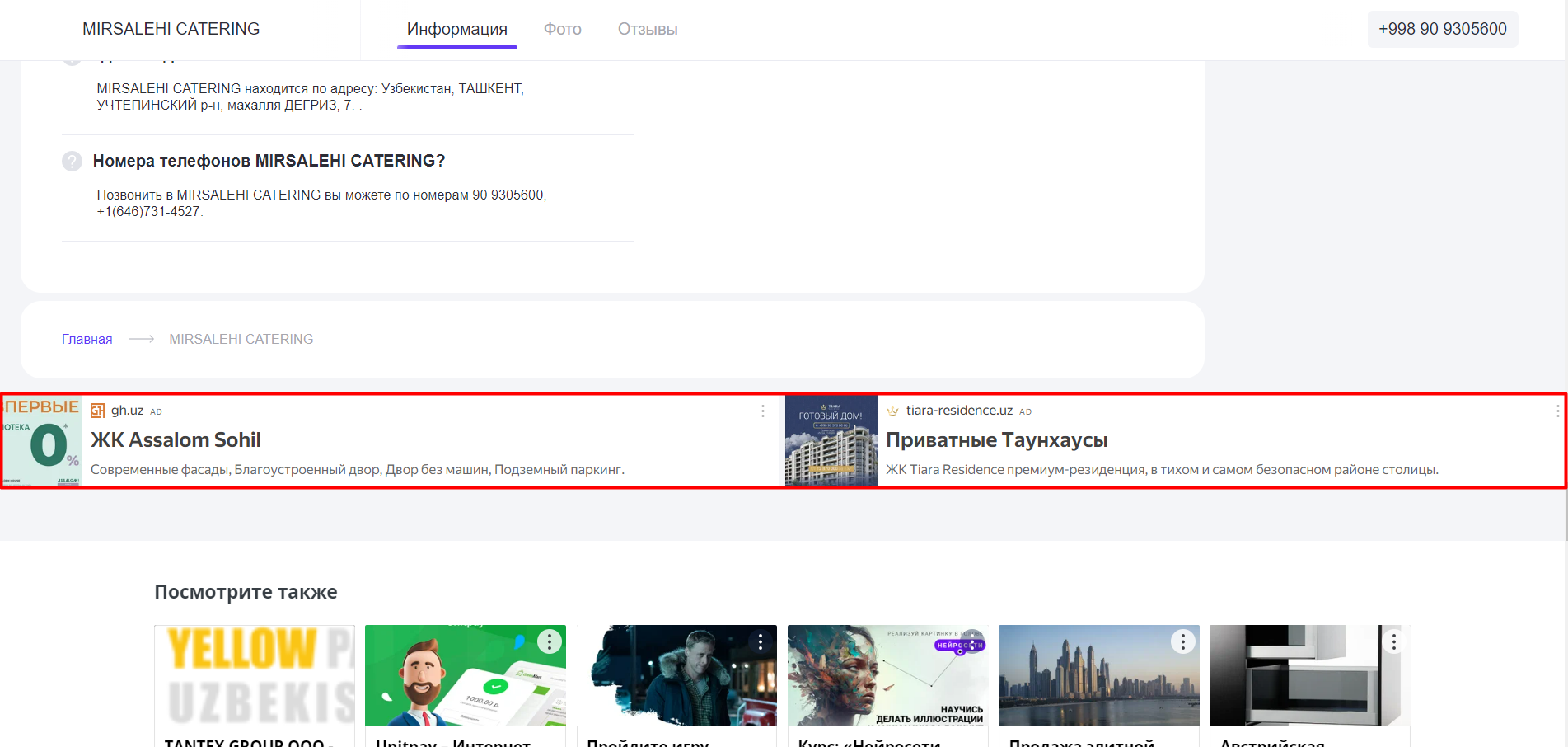This screenshot has width=1568, height=747.
Task: Click the MIRSALEHI CATERING breadcrumb item
Action: pyautogui.click(x=241, y=339)
